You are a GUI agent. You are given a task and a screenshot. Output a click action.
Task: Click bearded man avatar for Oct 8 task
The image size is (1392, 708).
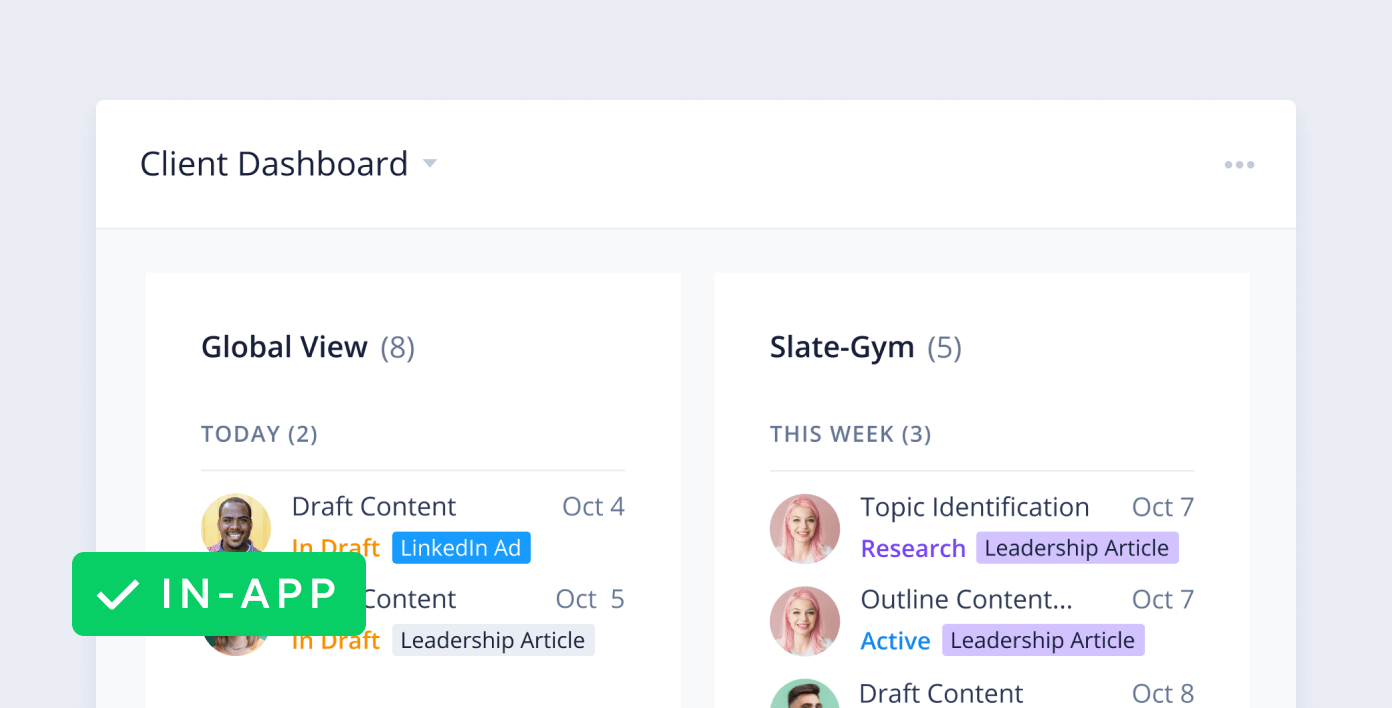805,696
